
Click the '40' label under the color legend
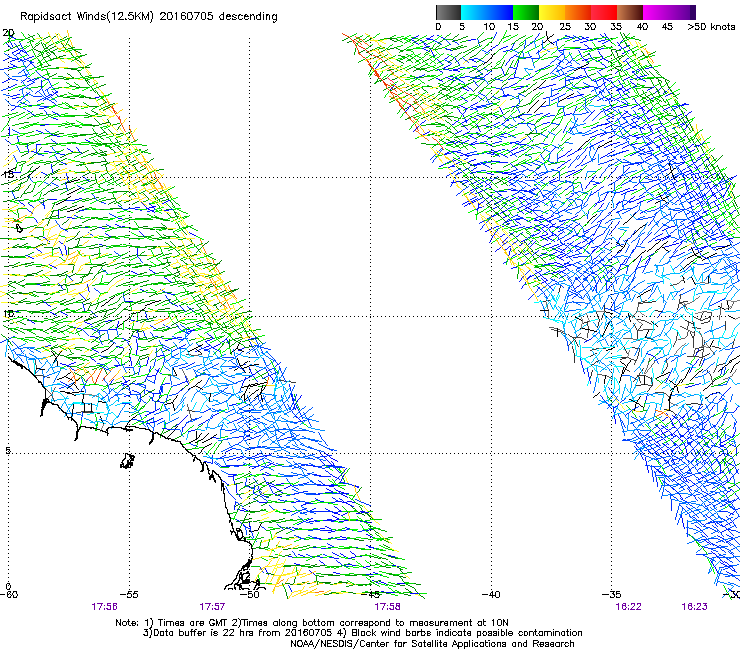(x=642, y=27)
